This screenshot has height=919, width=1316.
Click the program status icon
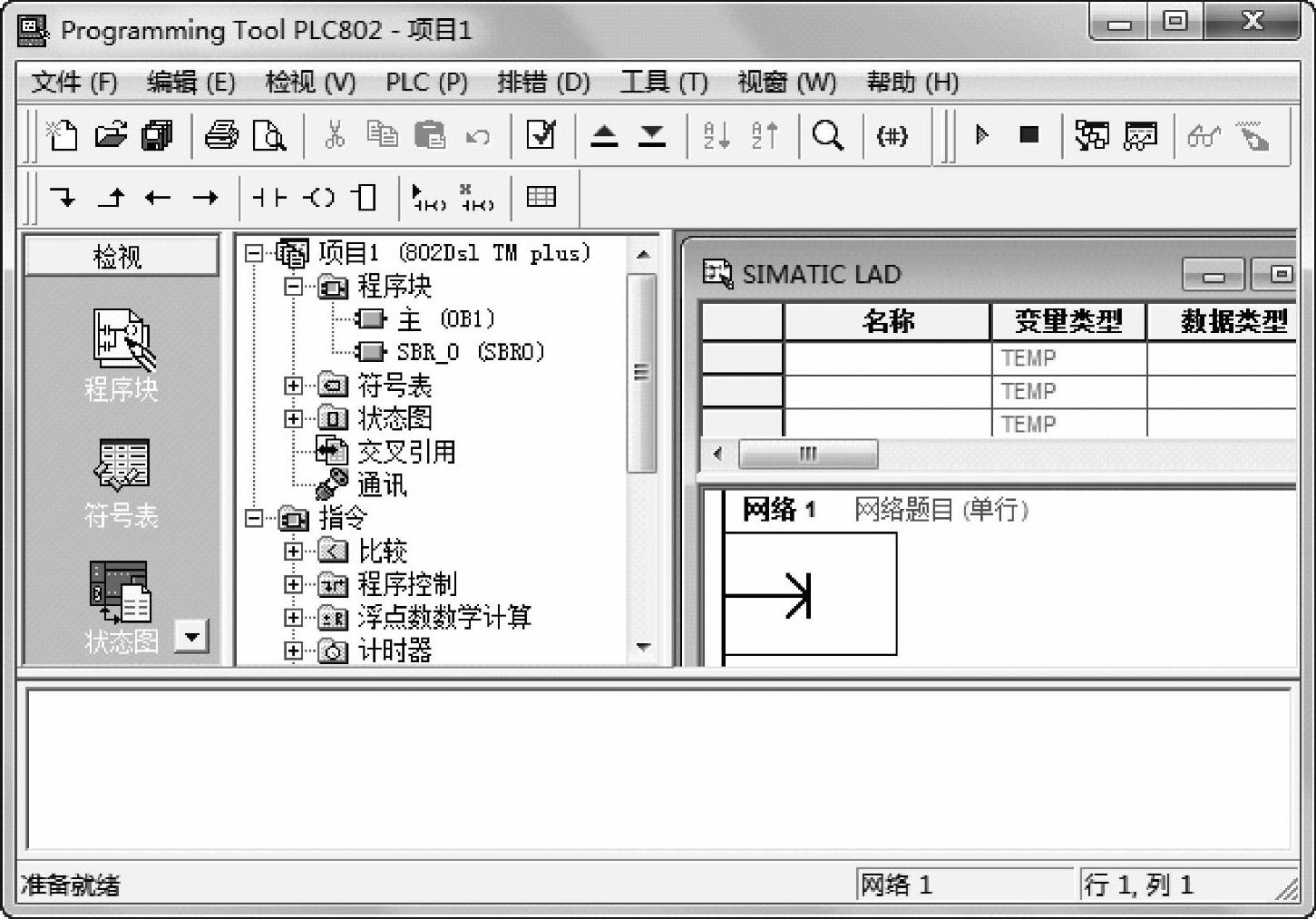[1092, 136]
